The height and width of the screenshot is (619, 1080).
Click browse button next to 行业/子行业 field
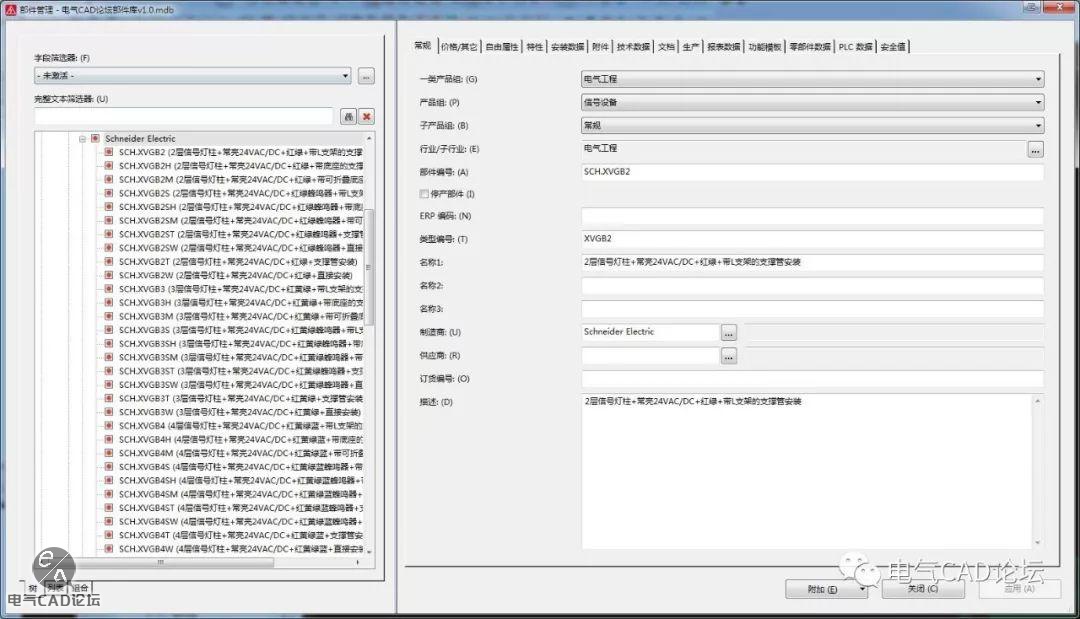click(1035, 149)
